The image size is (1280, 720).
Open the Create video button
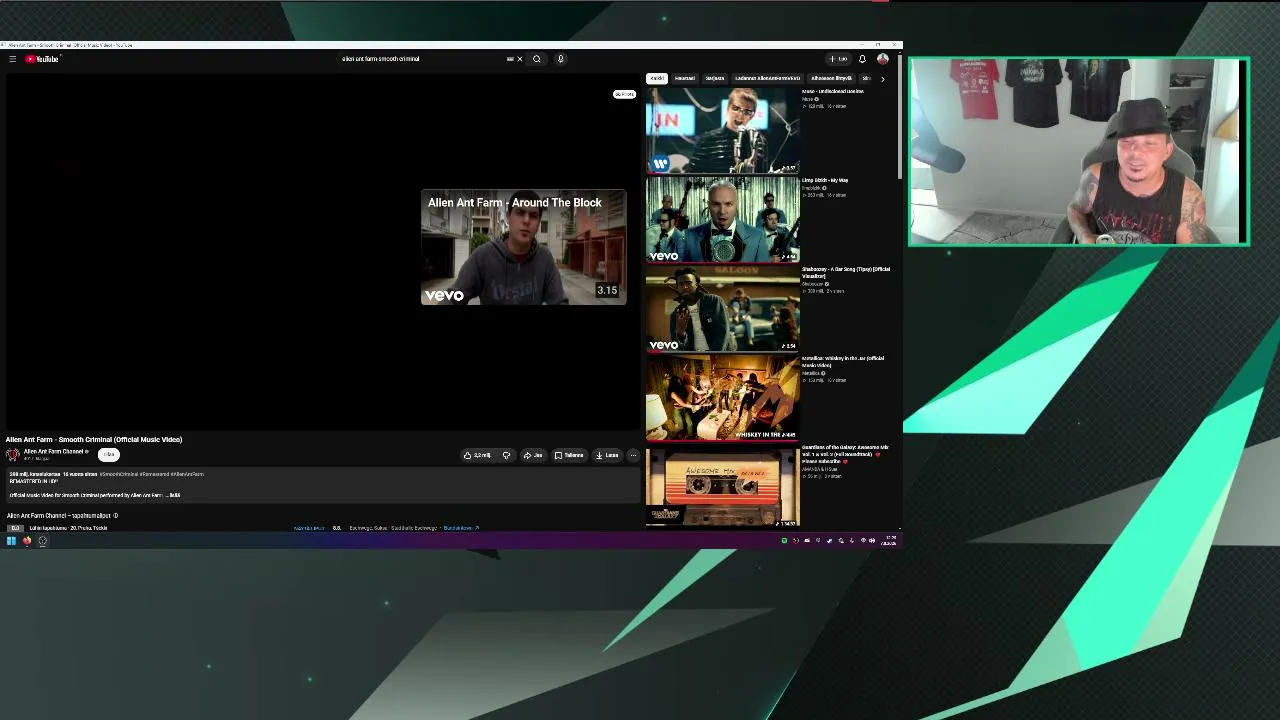coord(838,59)
